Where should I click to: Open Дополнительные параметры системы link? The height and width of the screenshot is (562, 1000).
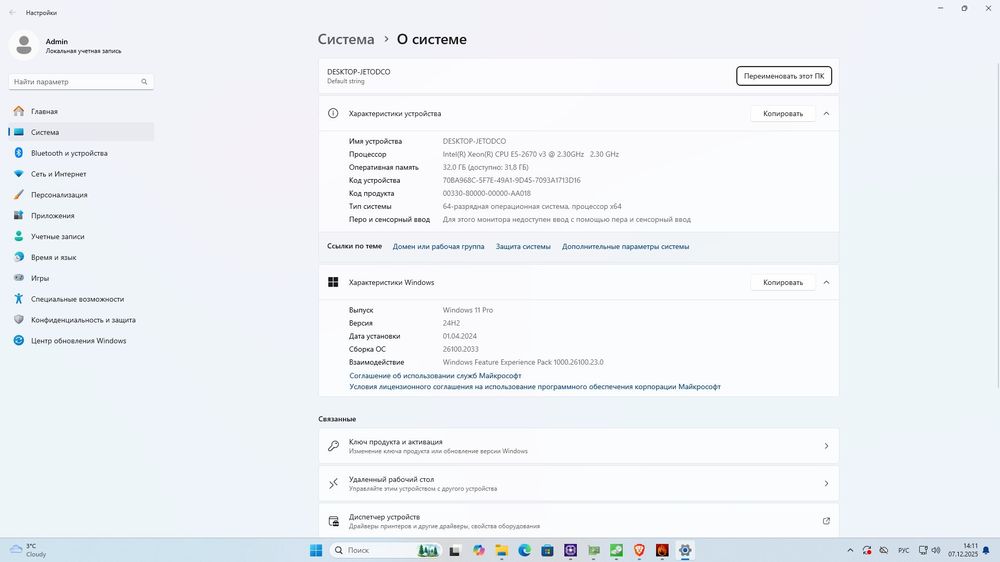(x=625, y=246)
